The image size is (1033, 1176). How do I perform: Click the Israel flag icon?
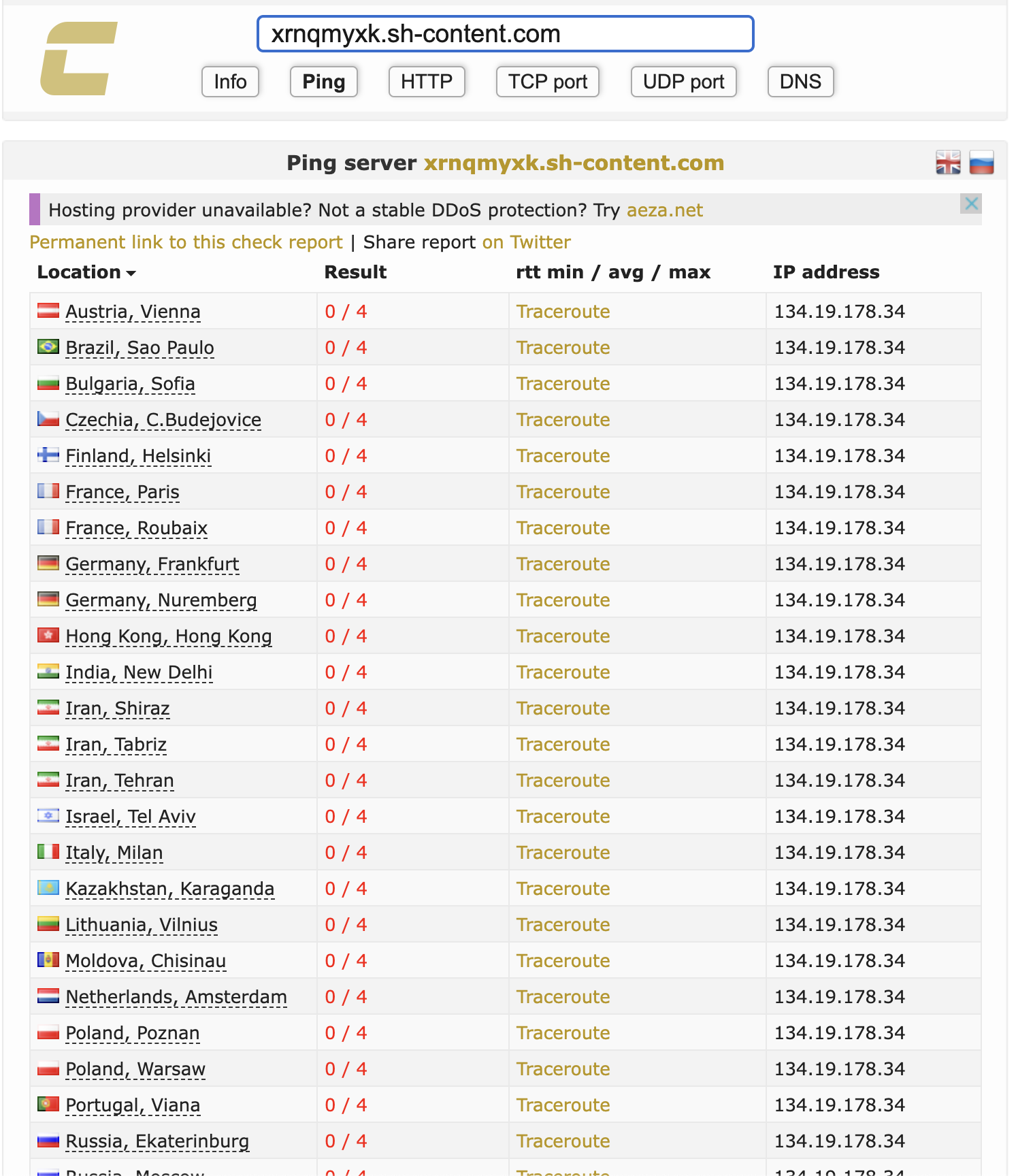click(48, 816)
